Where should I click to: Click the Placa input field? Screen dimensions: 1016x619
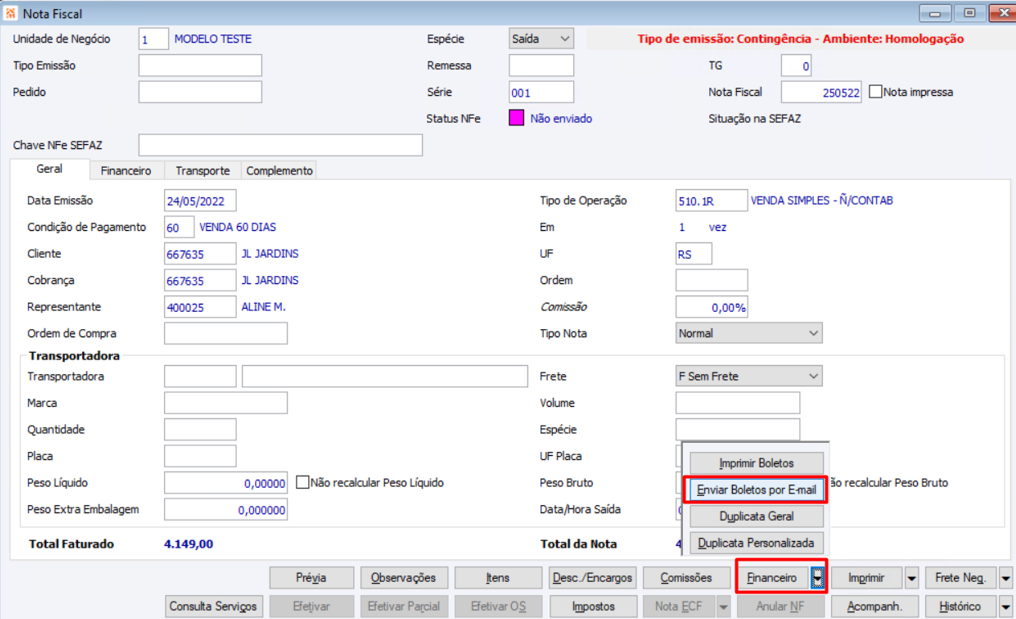click(x=200, y=456)
